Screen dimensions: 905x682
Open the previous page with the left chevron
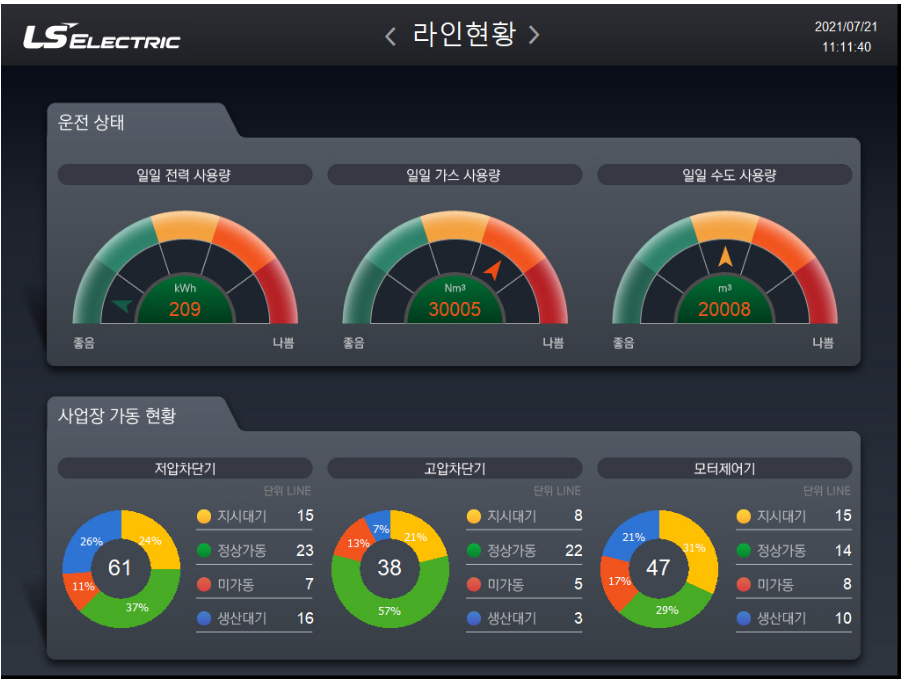388,34
